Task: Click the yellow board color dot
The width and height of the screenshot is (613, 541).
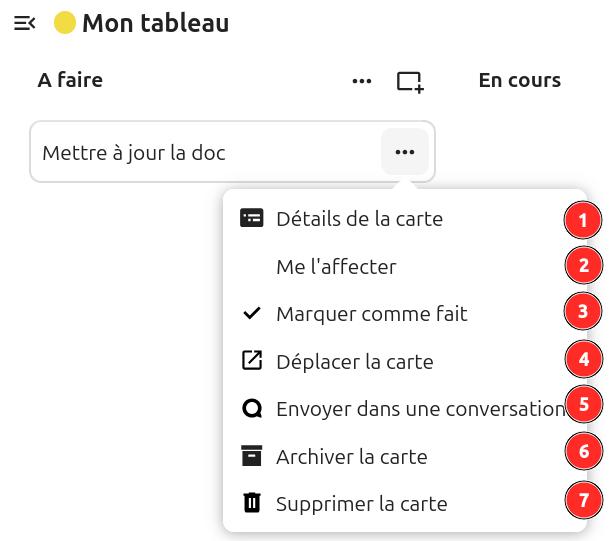Action: tap(65, 23)
